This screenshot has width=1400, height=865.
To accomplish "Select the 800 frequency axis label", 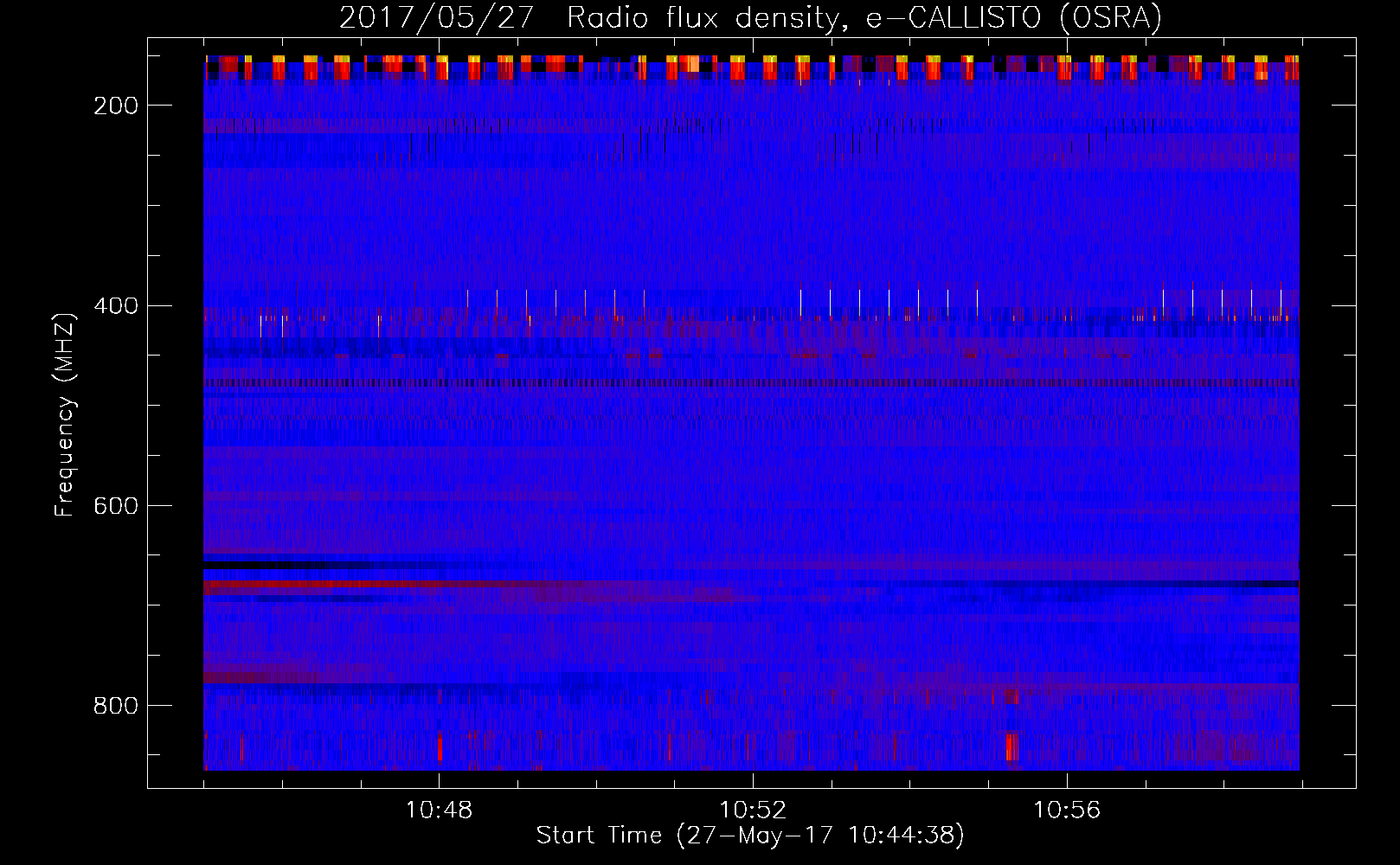I will [x=116, y=706].
